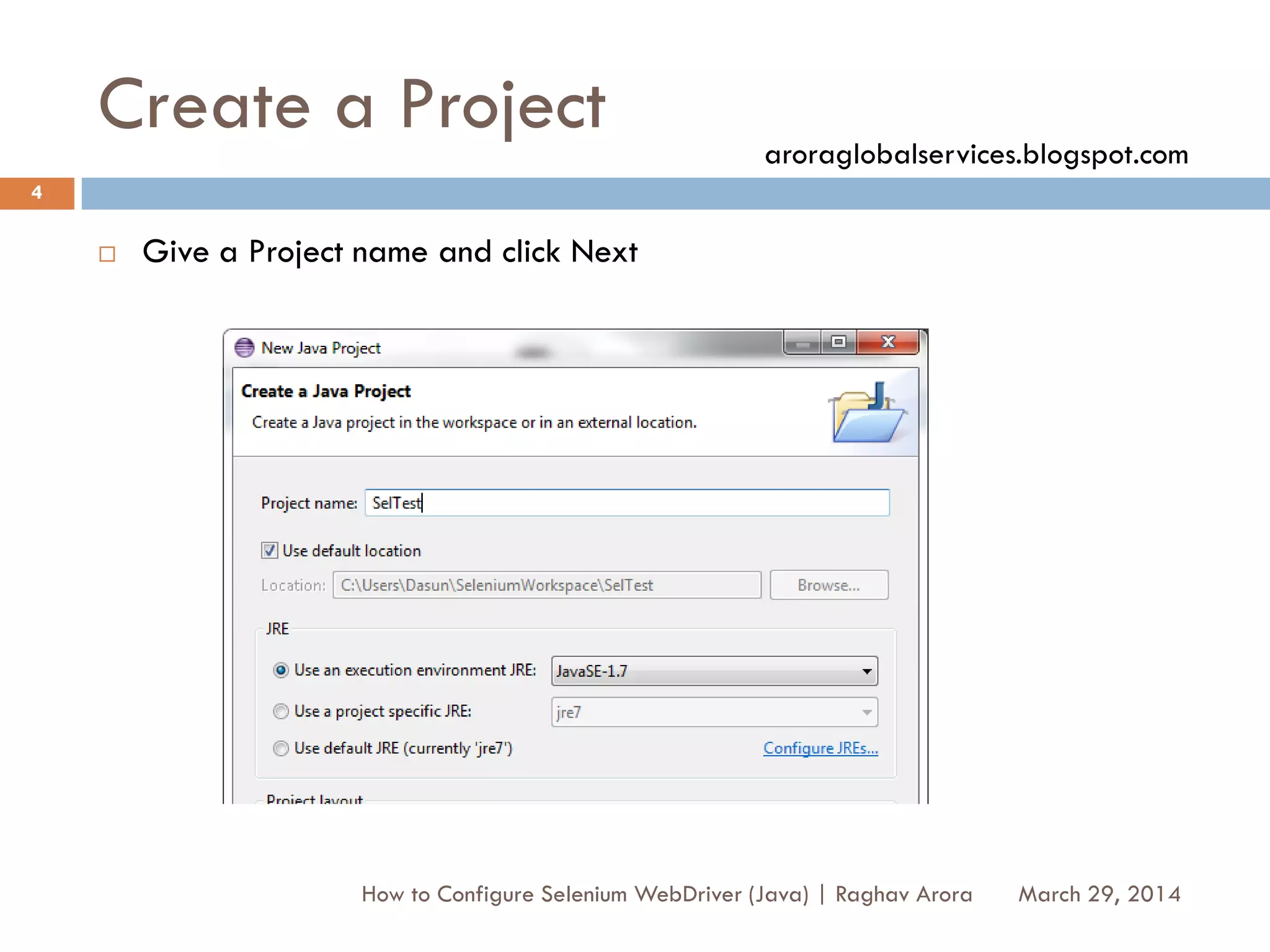Open the Configure JREs... link
1270x952 pixels.
click(x=820, y=748)
